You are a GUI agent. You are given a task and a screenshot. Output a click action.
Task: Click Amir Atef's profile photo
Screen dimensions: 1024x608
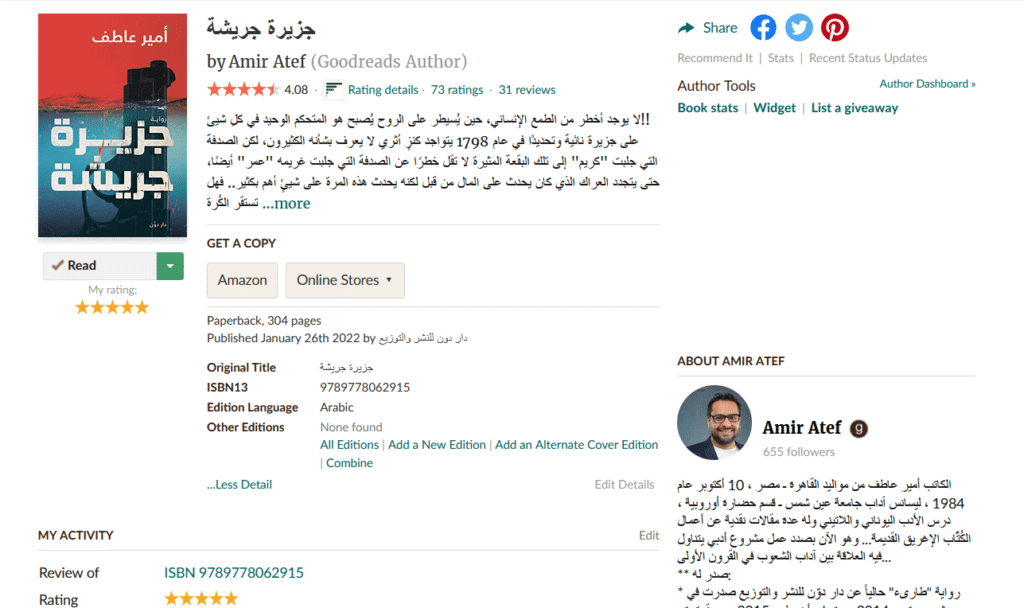click(x=714, y=423)
